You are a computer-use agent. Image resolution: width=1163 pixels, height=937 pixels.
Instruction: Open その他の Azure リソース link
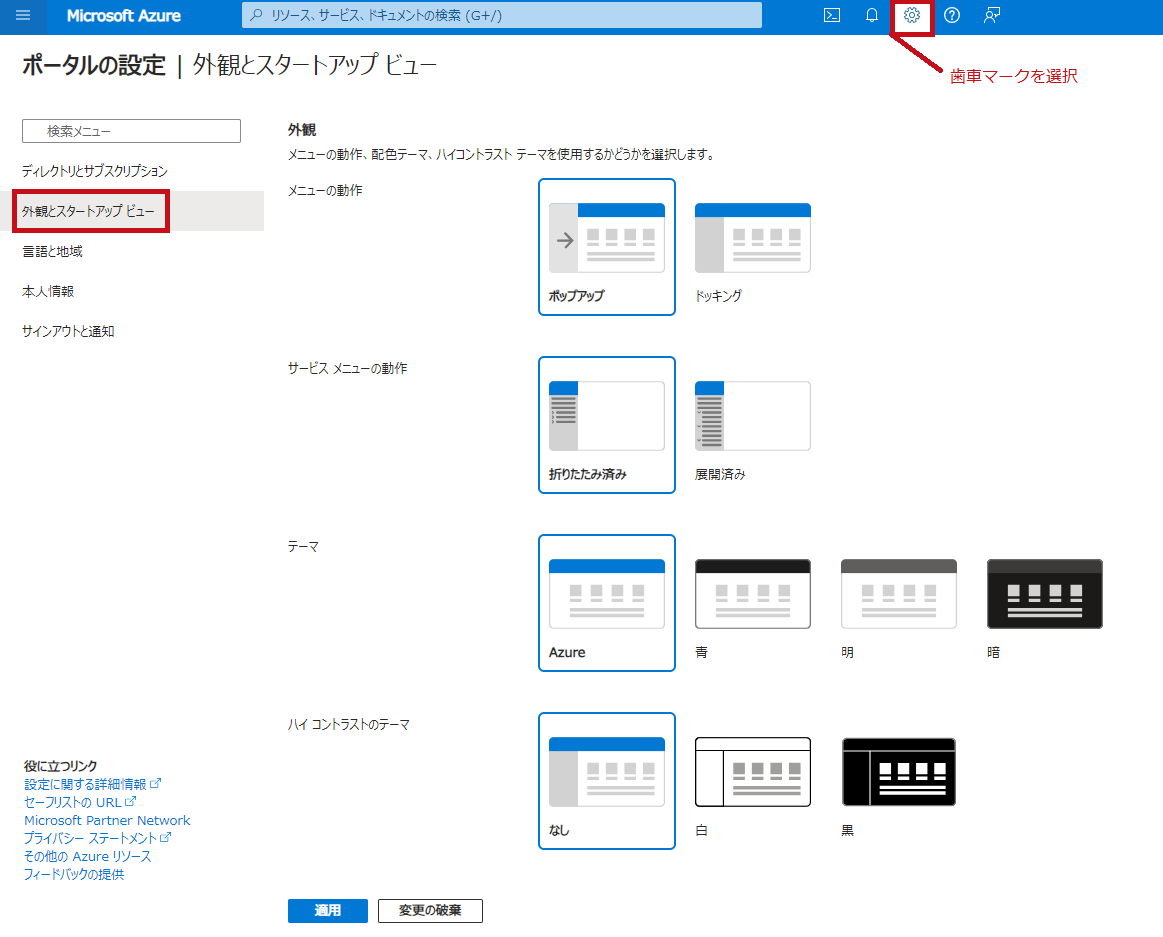coord(88,856)
